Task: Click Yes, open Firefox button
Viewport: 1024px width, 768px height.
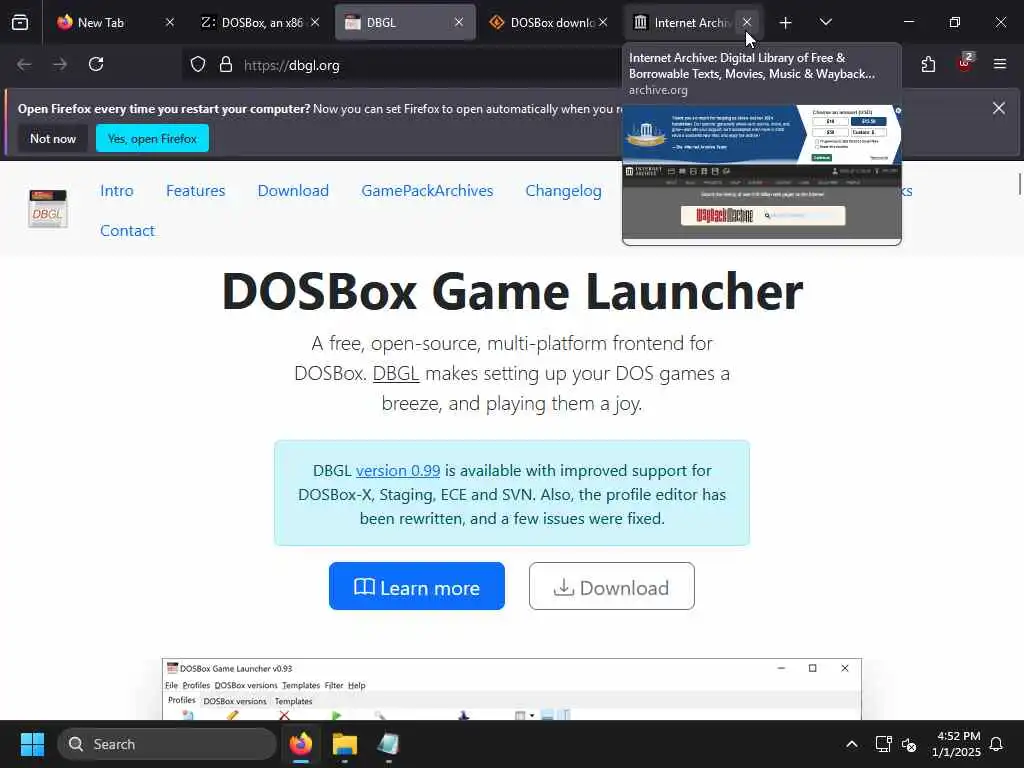Action: click(x=152, y=138)
